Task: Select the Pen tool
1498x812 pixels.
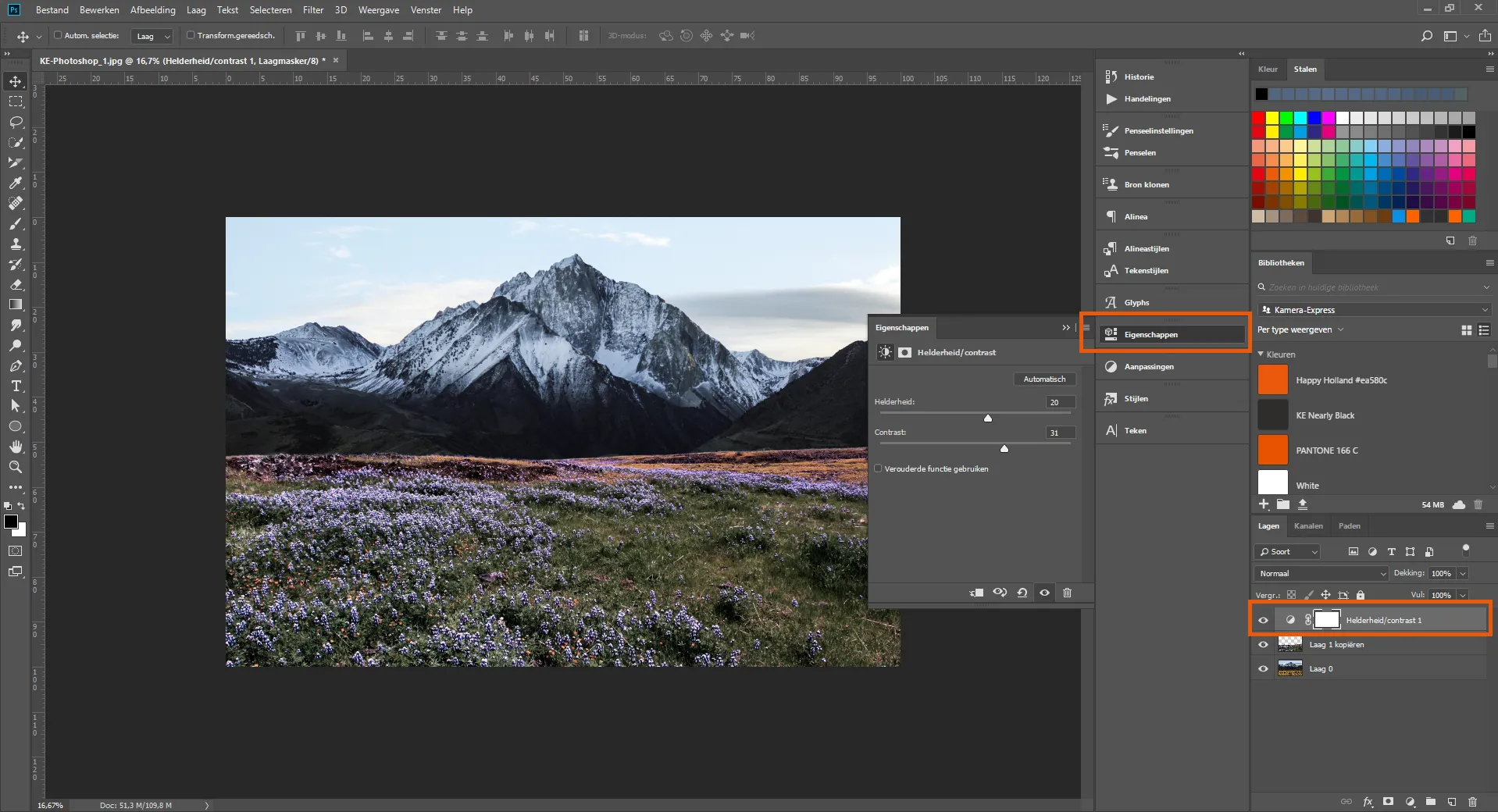Action: (x=16, y=365)
